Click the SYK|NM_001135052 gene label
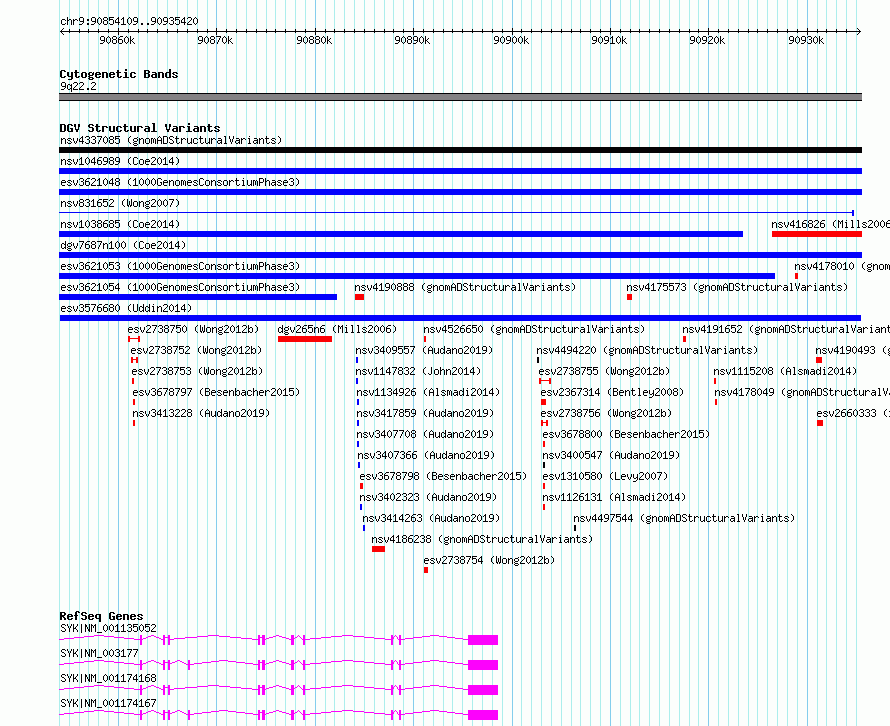 (x=108, y=628)
